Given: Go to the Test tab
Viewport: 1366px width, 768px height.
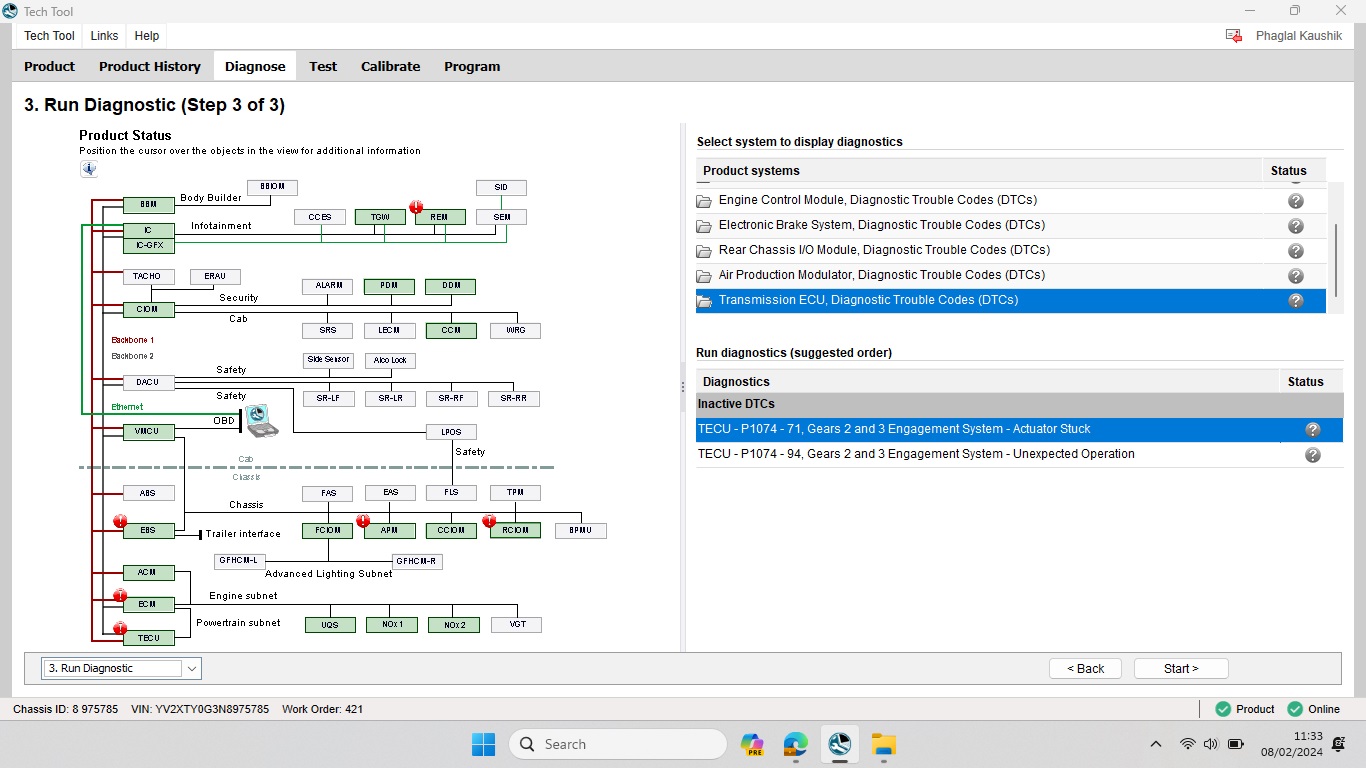Looking at the screenshot, I should pos(323,67).
